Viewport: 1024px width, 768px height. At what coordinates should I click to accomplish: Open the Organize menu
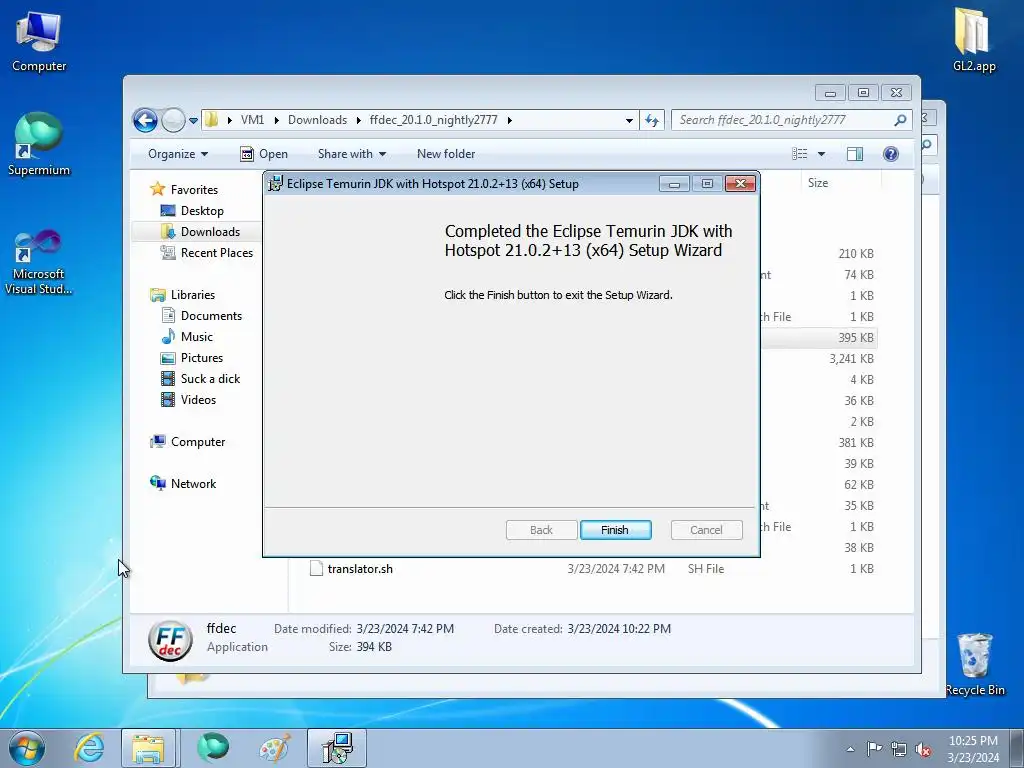[x=178, y=154]
